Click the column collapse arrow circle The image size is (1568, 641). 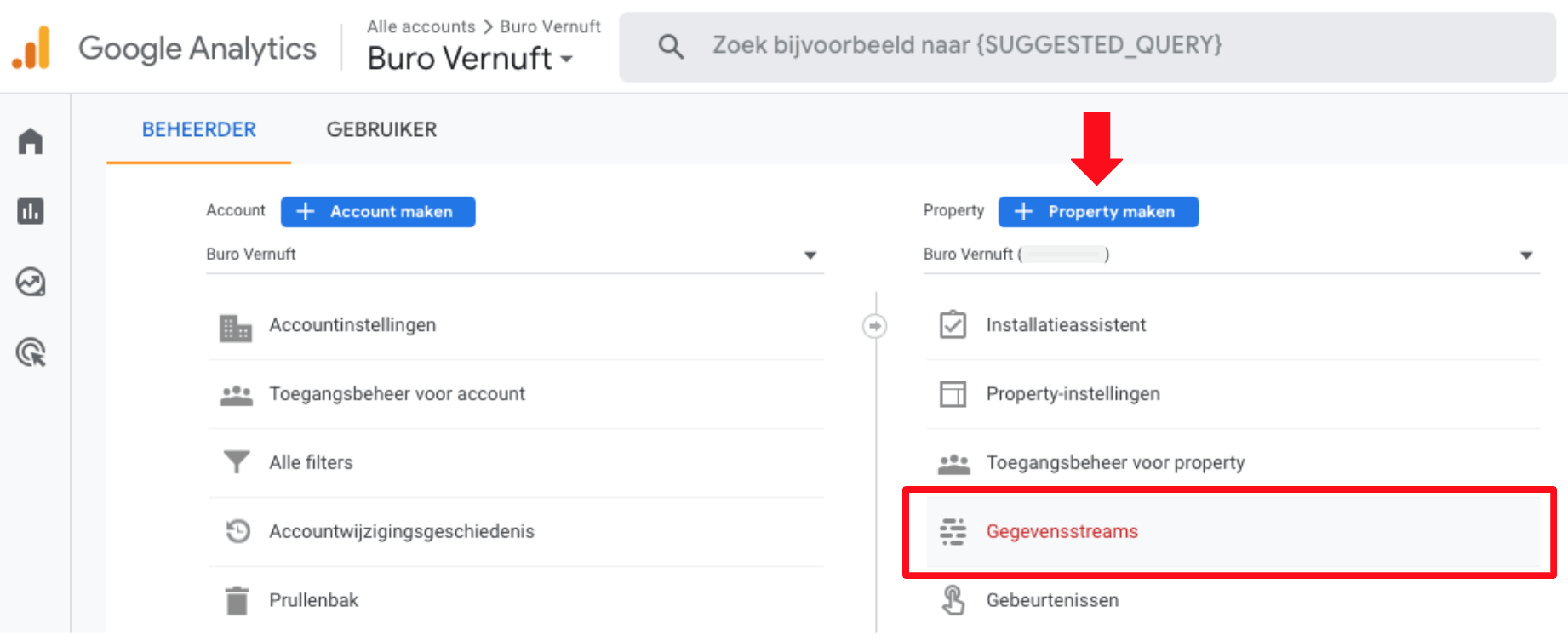pyautogui.click(x=874, y=326)
